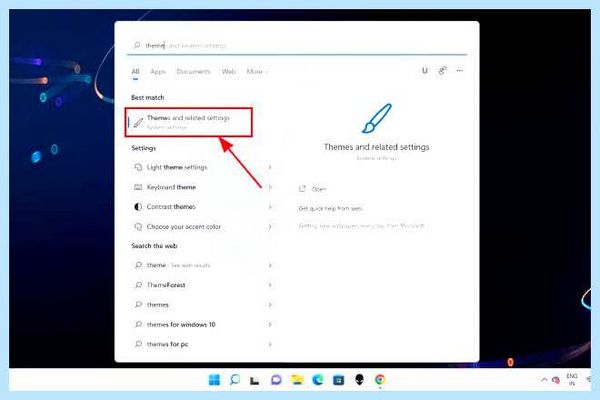Screen dimensions: 600x400
Task: Click search icon beside ThemeForest
Action: [x=138, y=285]
